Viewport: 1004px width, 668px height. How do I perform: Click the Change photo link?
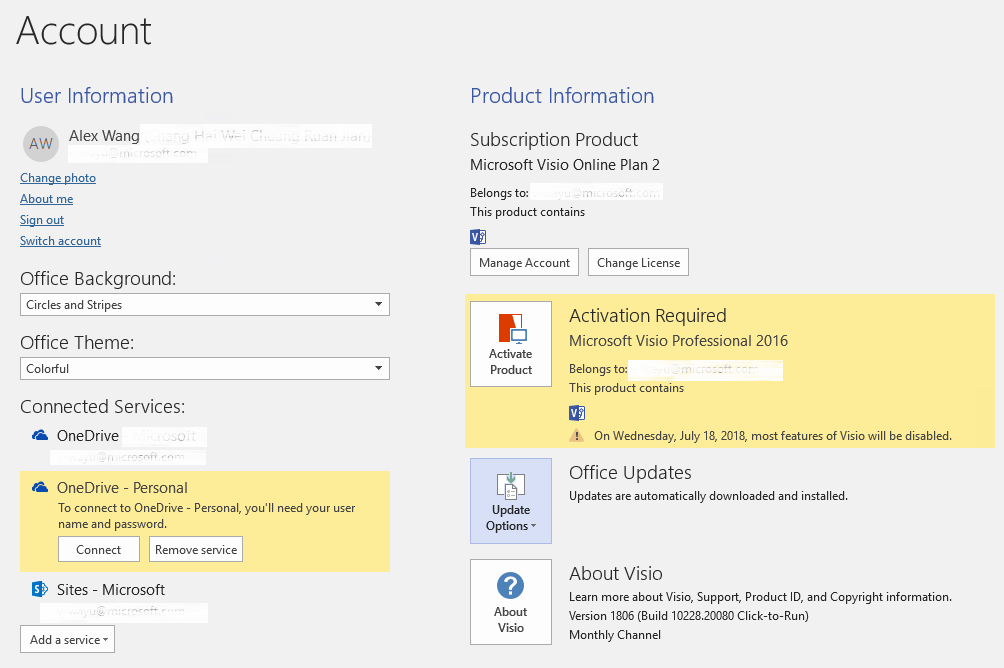pyautogui.click(x=58, y=178)
